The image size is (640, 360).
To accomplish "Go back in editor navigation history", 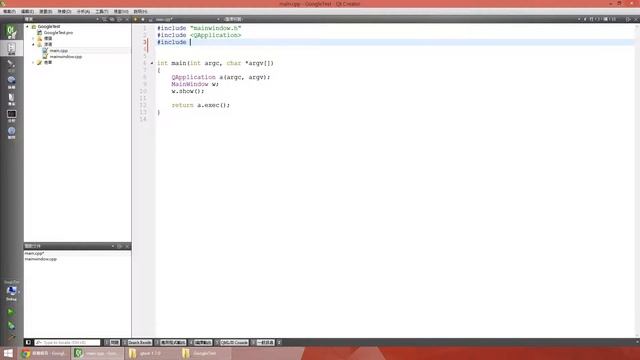I will [x=136, y=19].
